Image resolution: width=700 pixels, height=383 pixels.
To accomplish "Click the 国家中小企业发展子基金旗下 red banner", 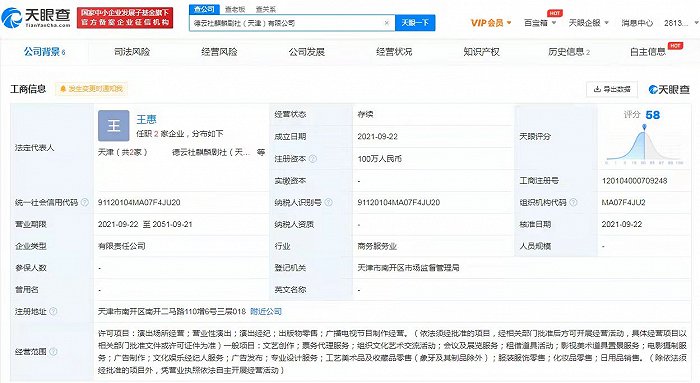I will [125, 18].
